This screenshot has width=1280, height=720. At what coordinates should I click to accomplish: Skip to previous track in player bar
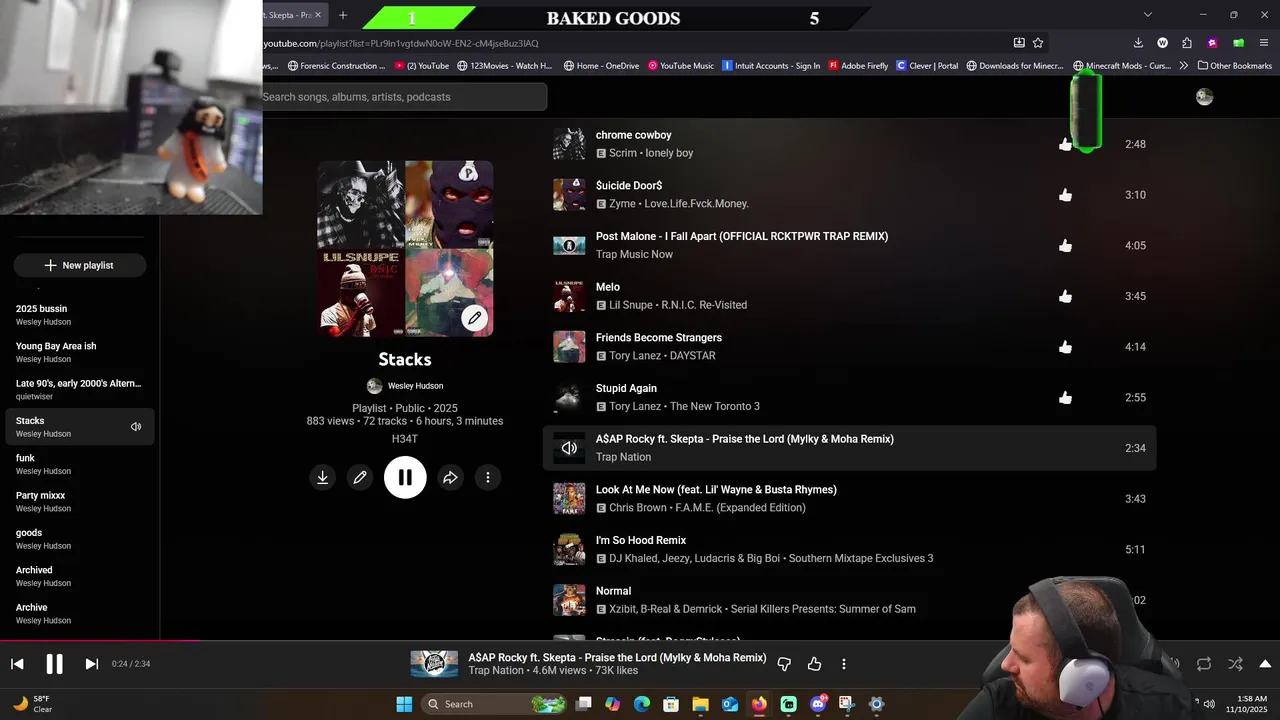(x=17, y=664)
